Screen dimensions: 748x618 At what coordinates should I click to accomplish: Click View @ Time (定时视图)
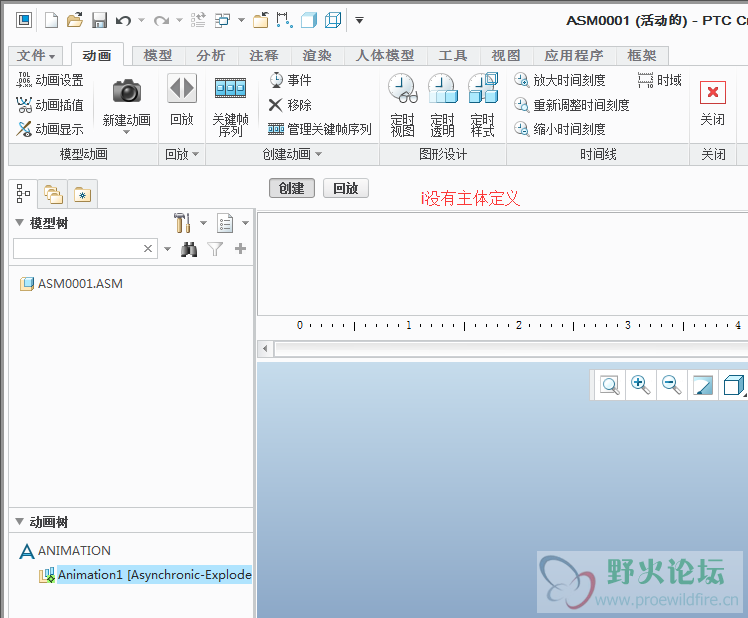coord(402,105)
